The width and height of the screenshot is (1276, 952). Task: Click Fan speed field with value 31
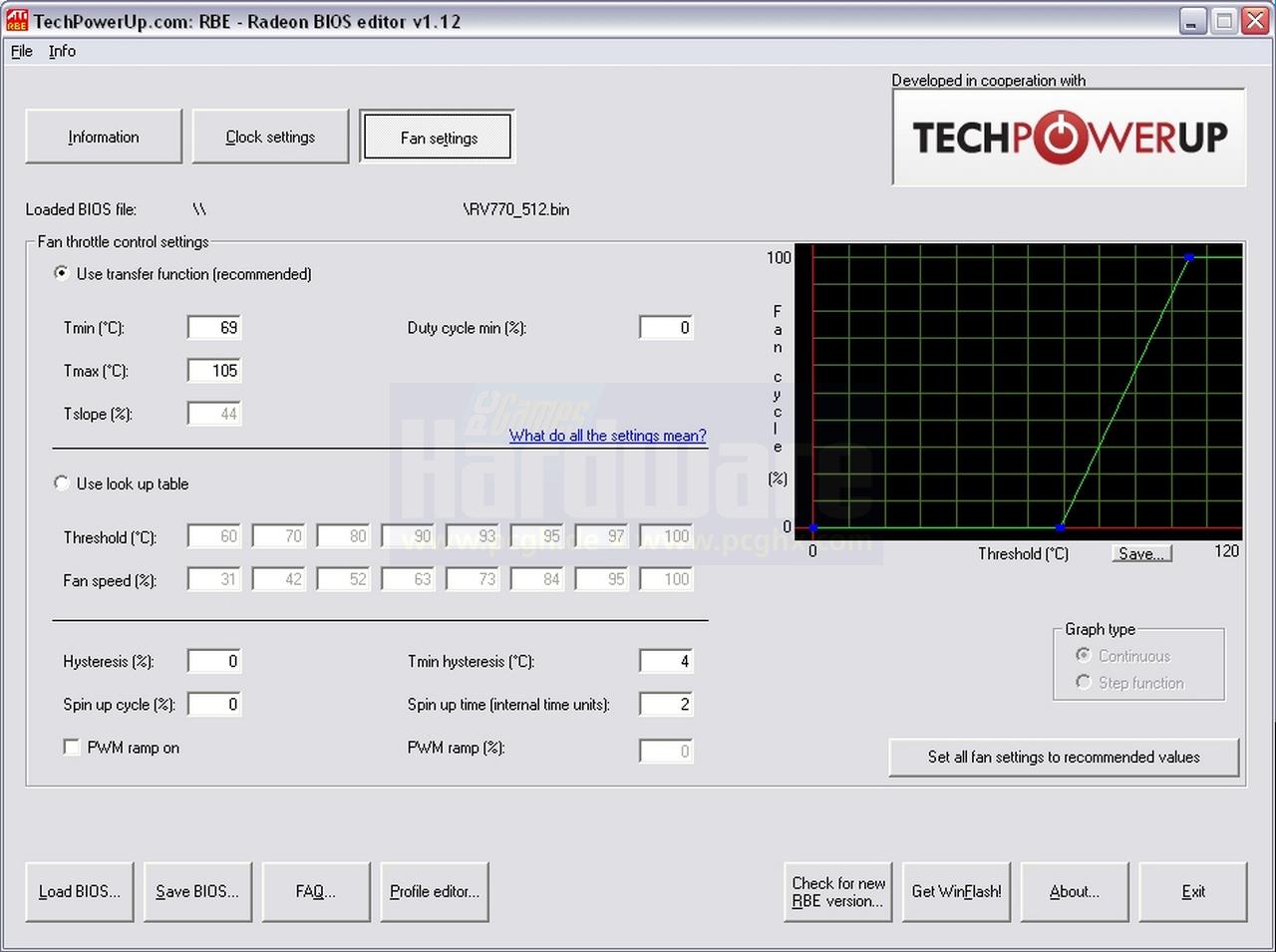pos(214,579)
